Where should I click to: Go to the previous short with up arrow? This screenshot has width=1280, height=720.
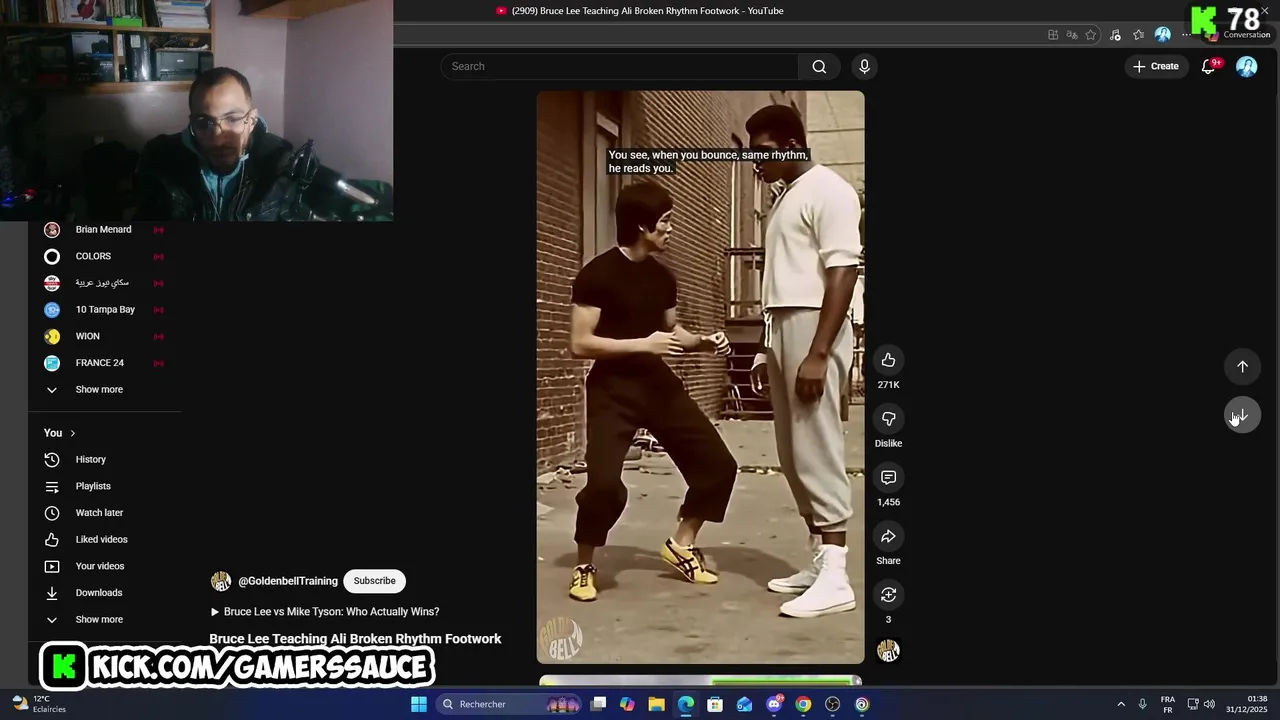point(1242,367)
